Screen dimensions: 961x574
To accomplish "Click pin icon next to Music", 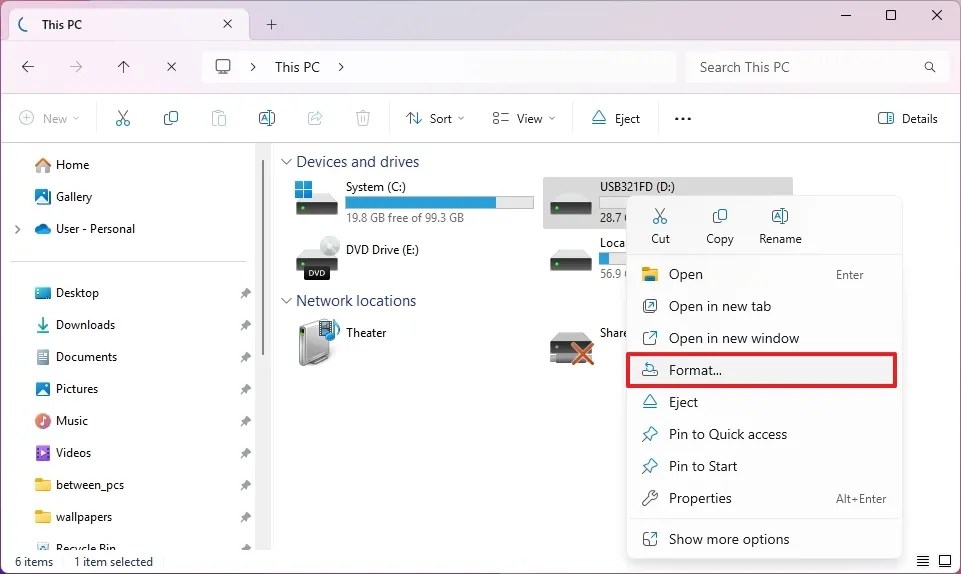I will pyautogui.click(x=246, y=421).
